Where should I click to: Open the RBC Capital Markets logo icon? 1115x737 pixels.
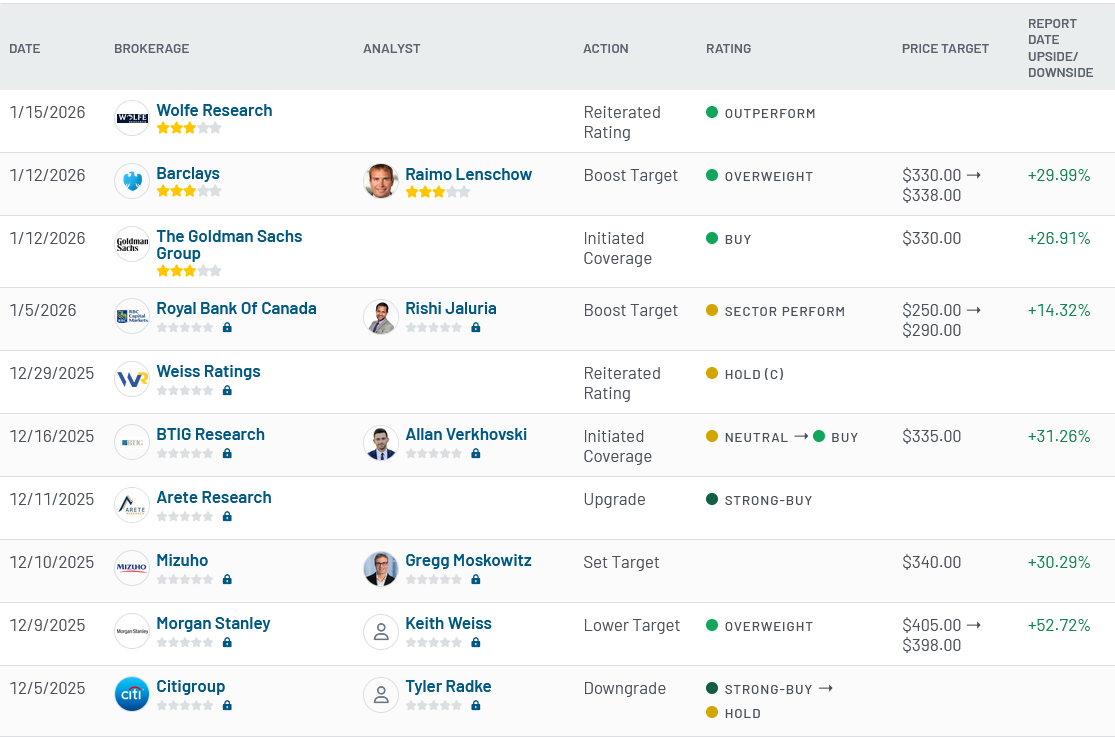(132, 316)
